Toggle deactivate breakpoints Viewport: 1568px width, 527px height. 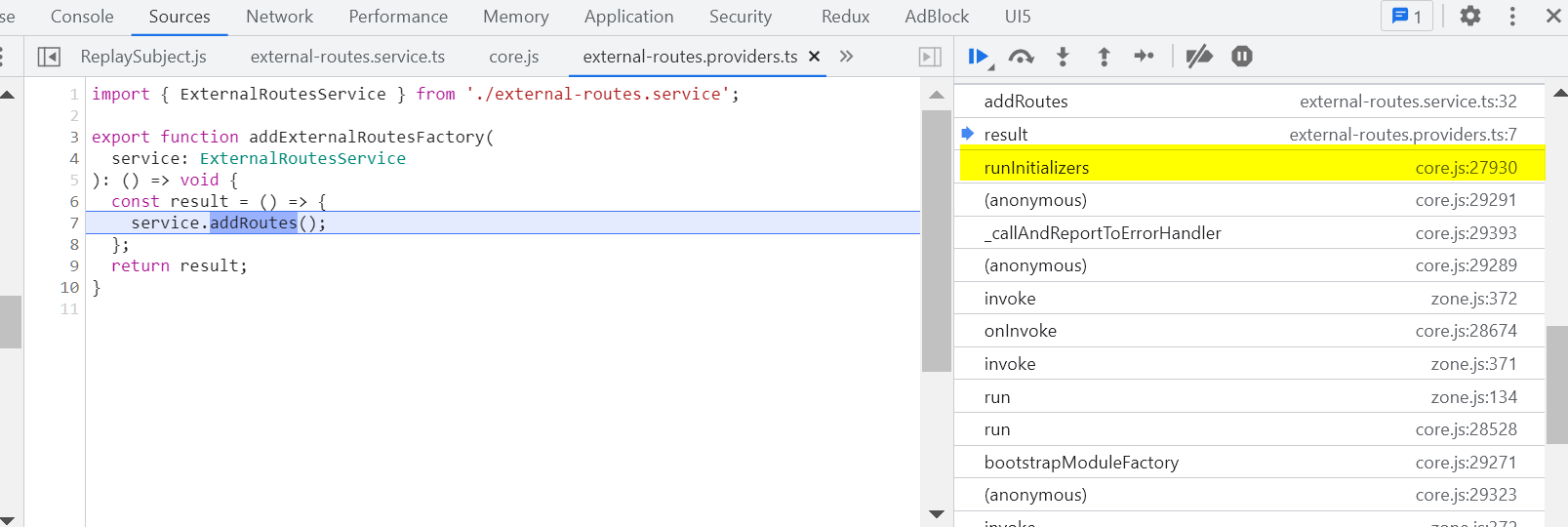coord(1199,57)
